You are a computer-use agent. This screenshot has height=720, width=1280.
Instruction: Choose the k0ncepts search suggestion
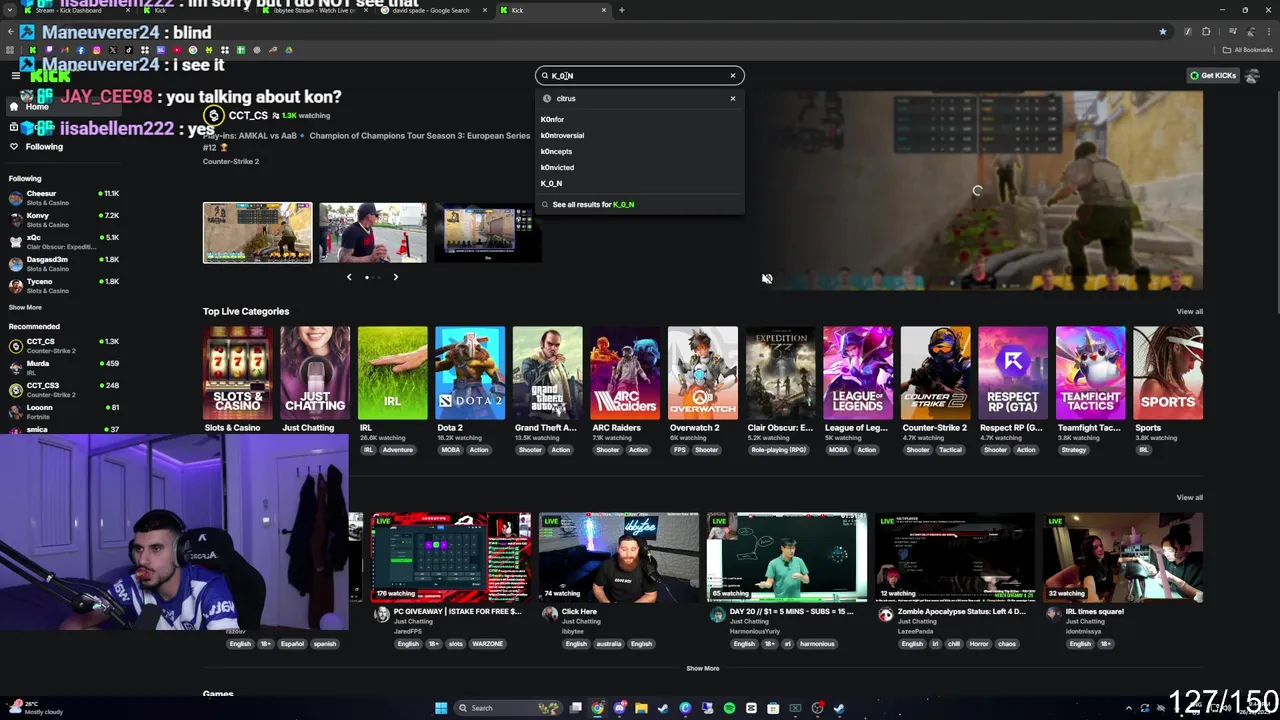[x=640, y=151]
